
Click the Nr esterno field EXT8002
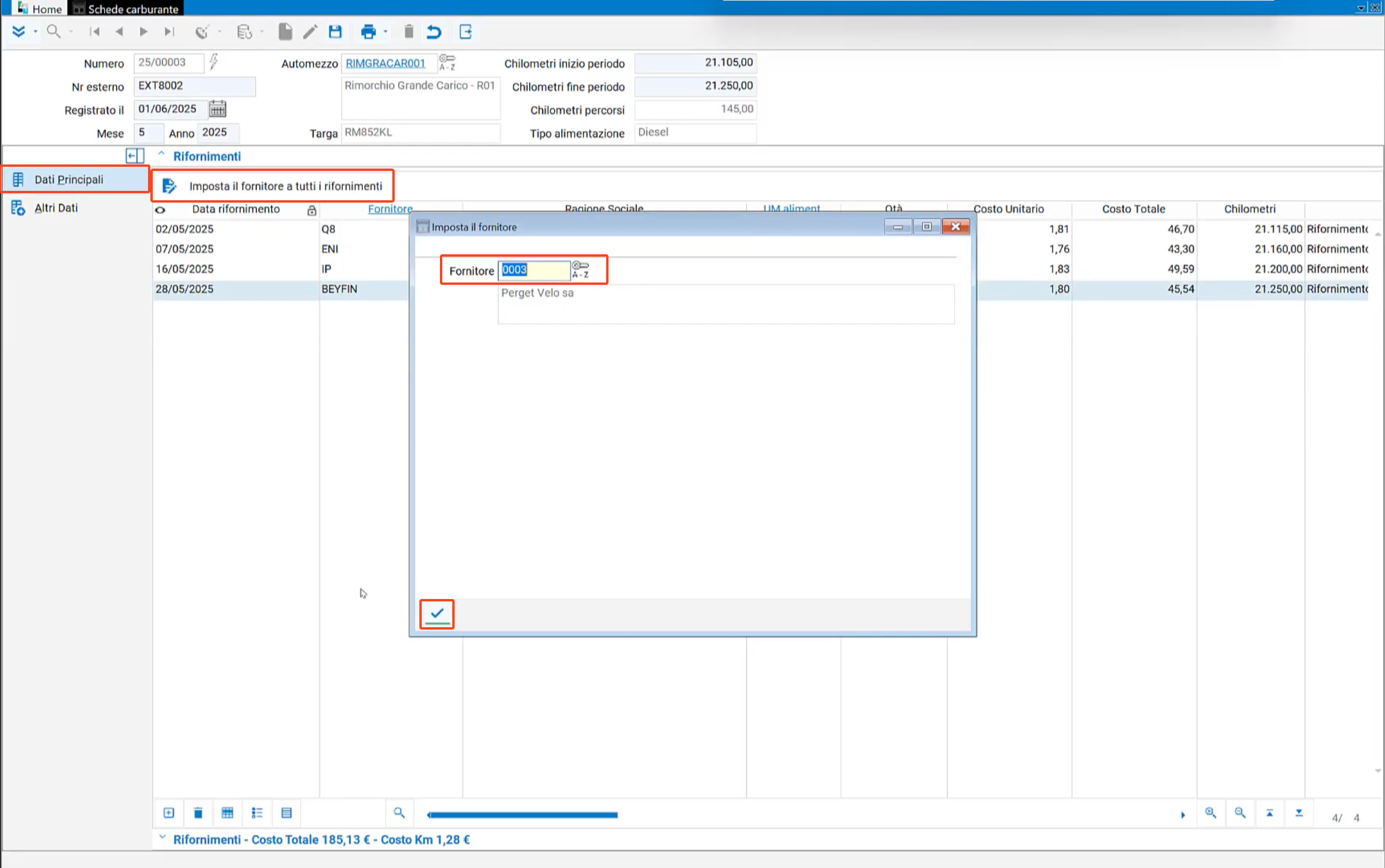pyautogui.click(x=194, y=86)
